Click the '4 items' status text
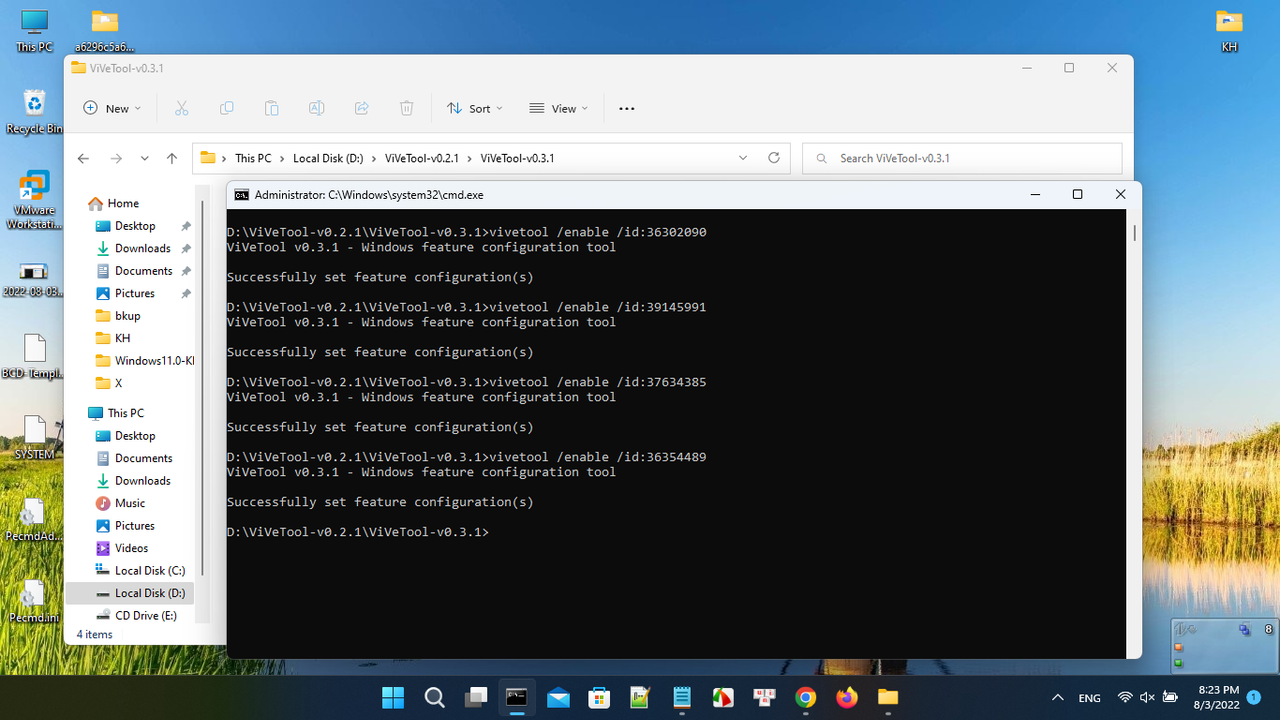1280x720 pixels. [x=95, y=634]
